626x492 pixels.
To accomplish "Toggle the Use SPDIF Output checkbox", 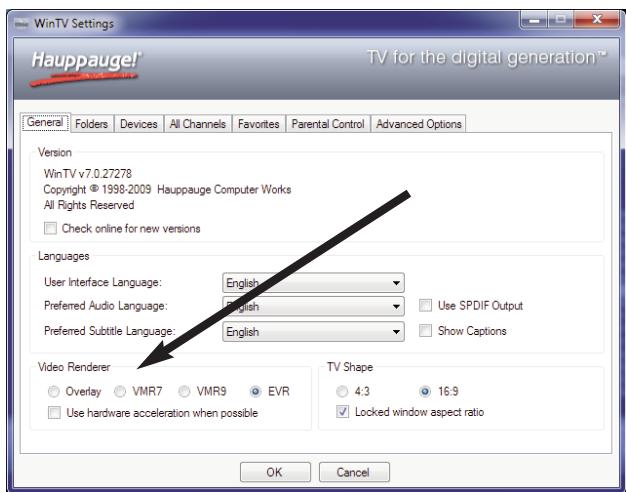I will coord(425,306).
